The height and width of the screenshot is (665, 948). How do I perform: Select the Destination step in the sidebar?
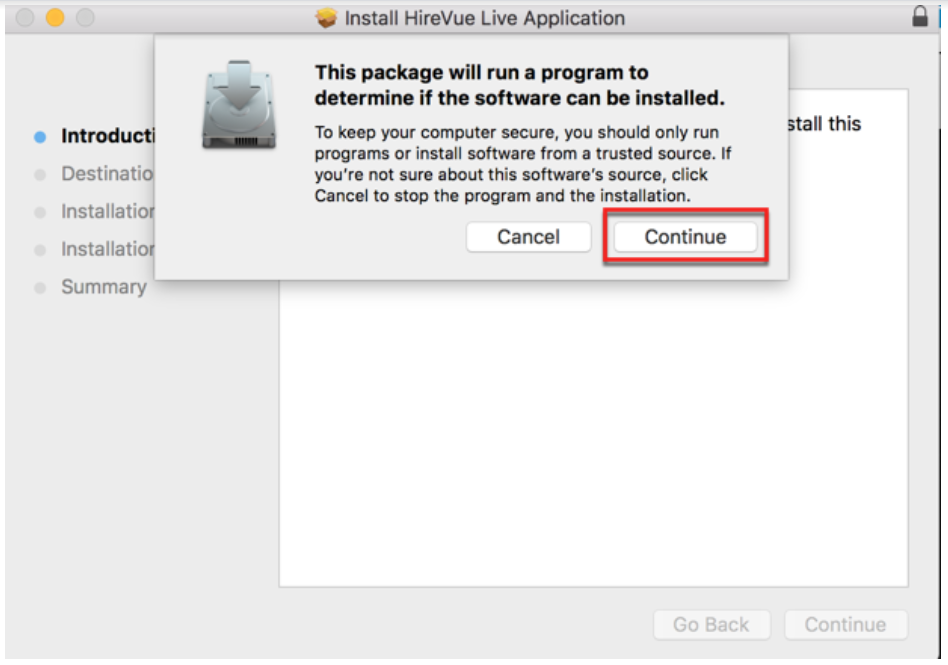[x=107, y=174]
